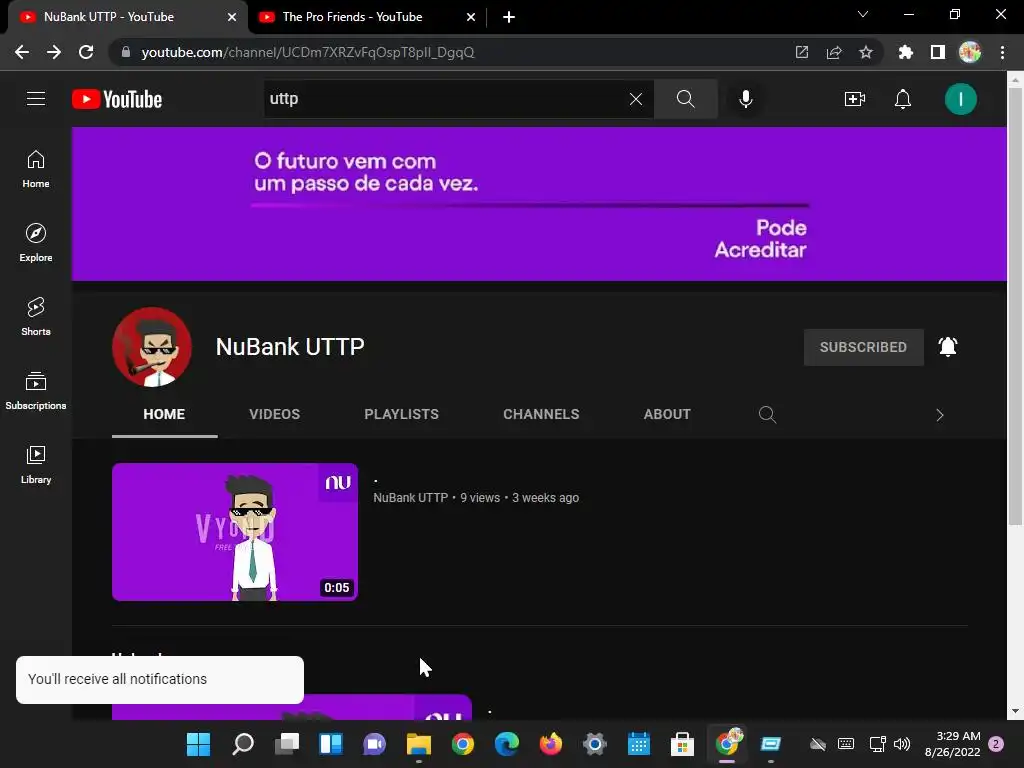The image size is (1024, 768).
Task: Bookmark this page with the star
Action: pyautogui.click(x=865, y=52)
